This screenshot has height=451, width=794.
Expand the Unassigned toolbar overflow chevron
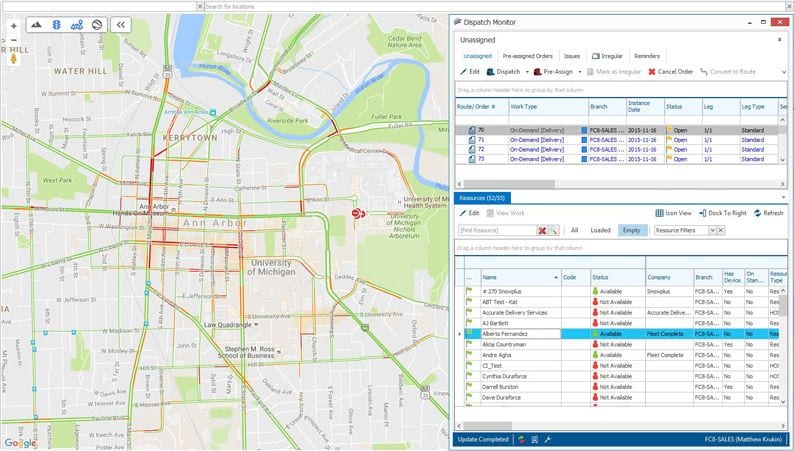[784, 72]
